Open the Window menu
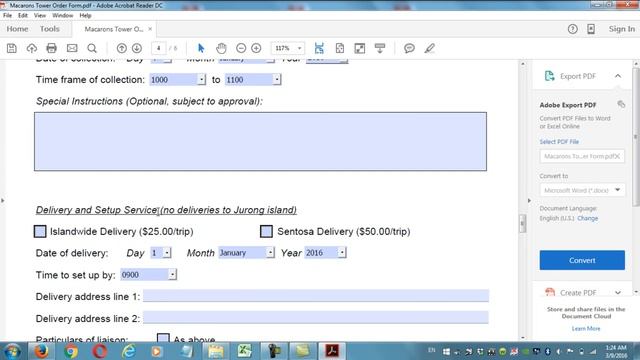The image size is (640, 360). (62, 16)
